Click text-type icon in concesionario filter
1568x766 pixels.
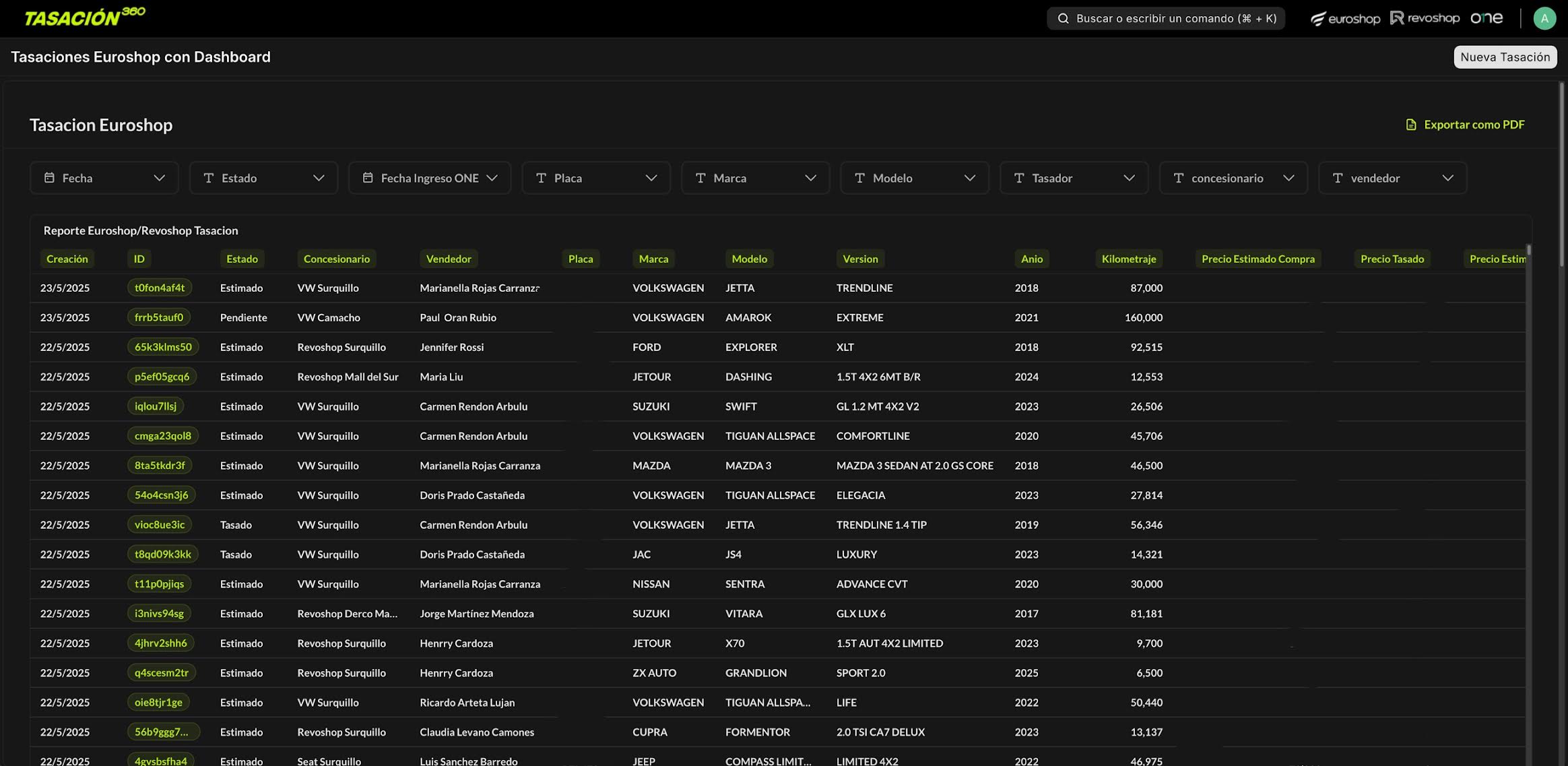click(1179, 178)
